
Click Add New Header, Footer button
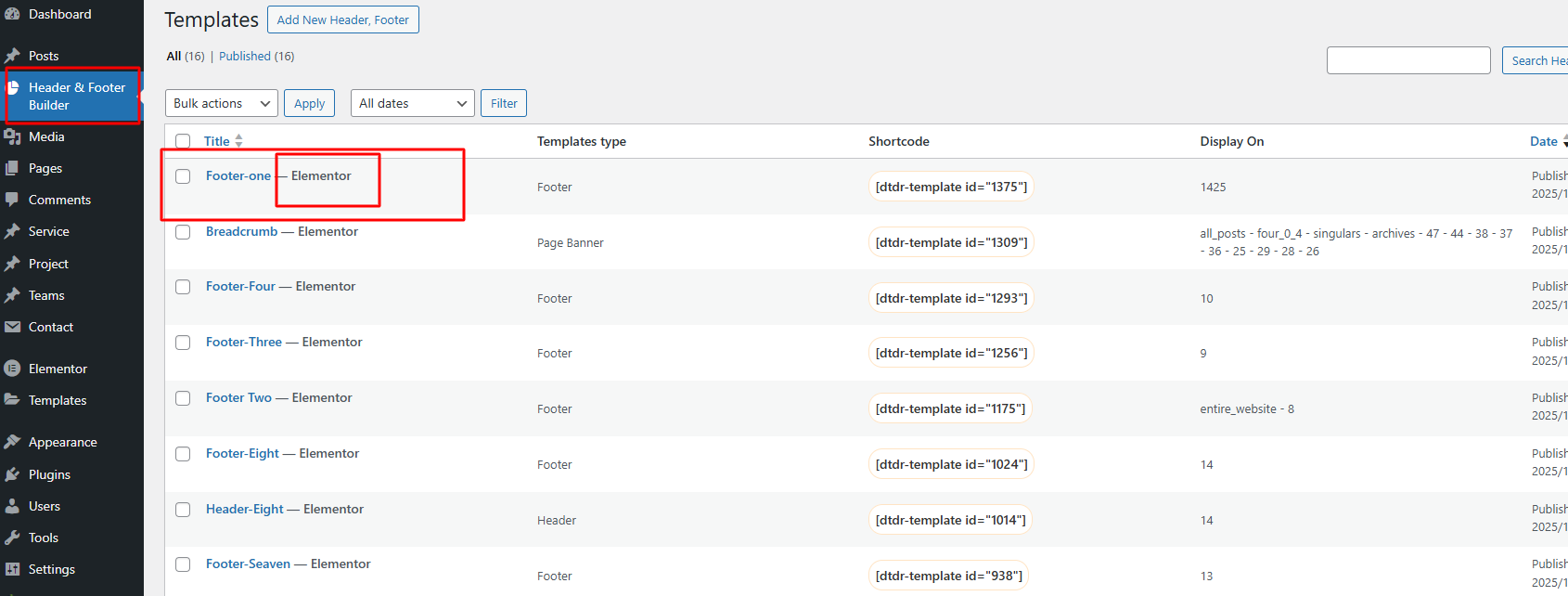point(342,19)
